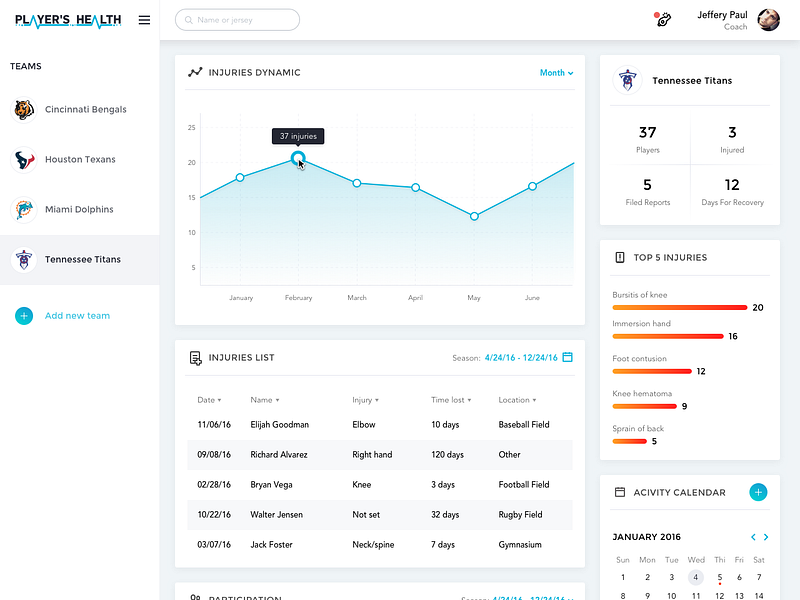800x600 pixels.
Task: Click the Name or jersey search field
Action: tap(237, 19)
